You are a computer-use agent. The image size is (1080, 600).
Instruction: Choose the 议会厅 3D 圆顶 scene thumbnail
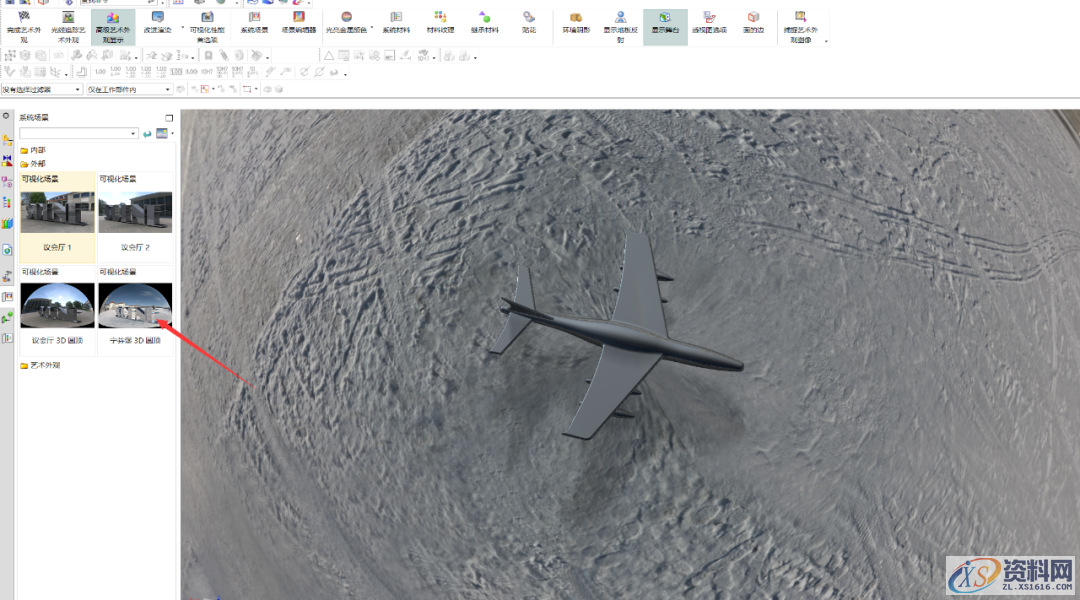click(58, 305)
